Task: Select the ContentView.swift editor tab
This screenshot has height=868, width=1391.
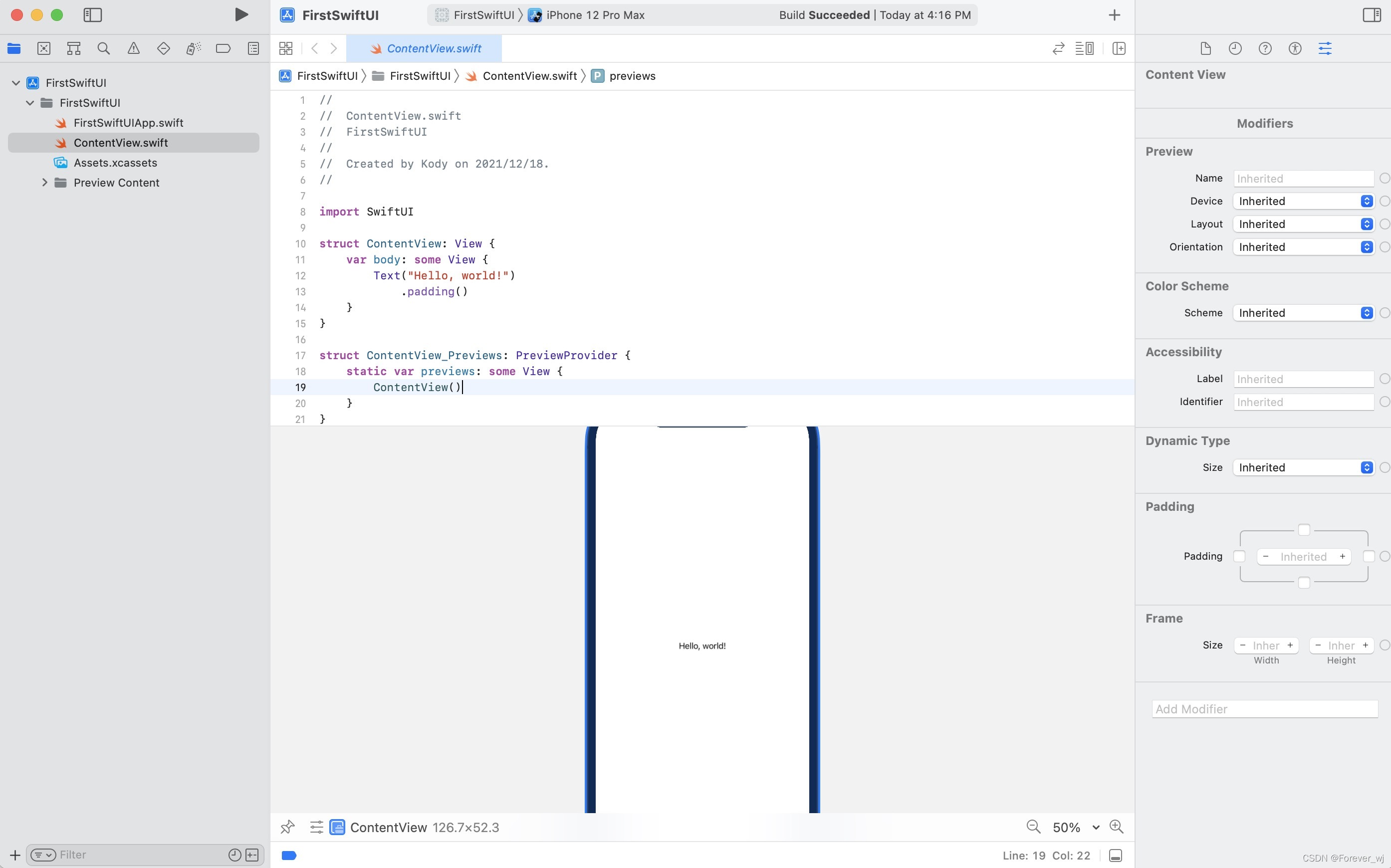Action: pyautogui.click(x=424, y=49)
